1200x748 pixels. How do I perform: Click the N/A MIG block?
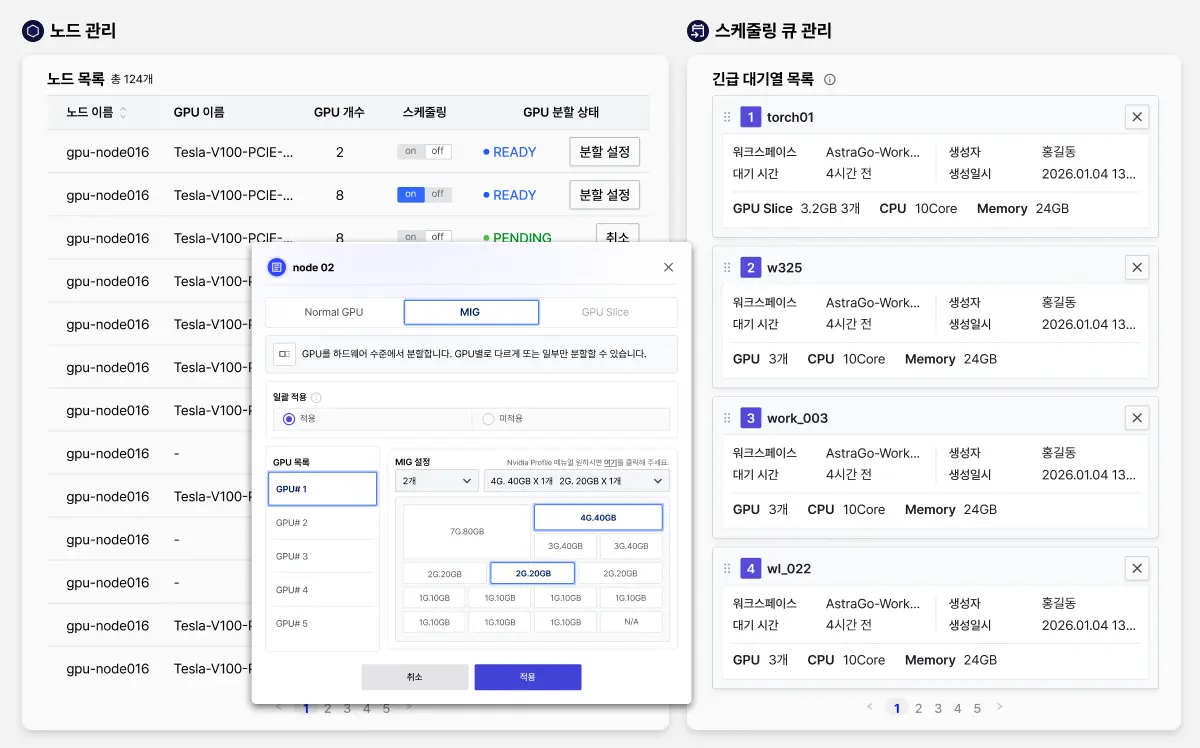pyautogui.click(x=631, y=622)
